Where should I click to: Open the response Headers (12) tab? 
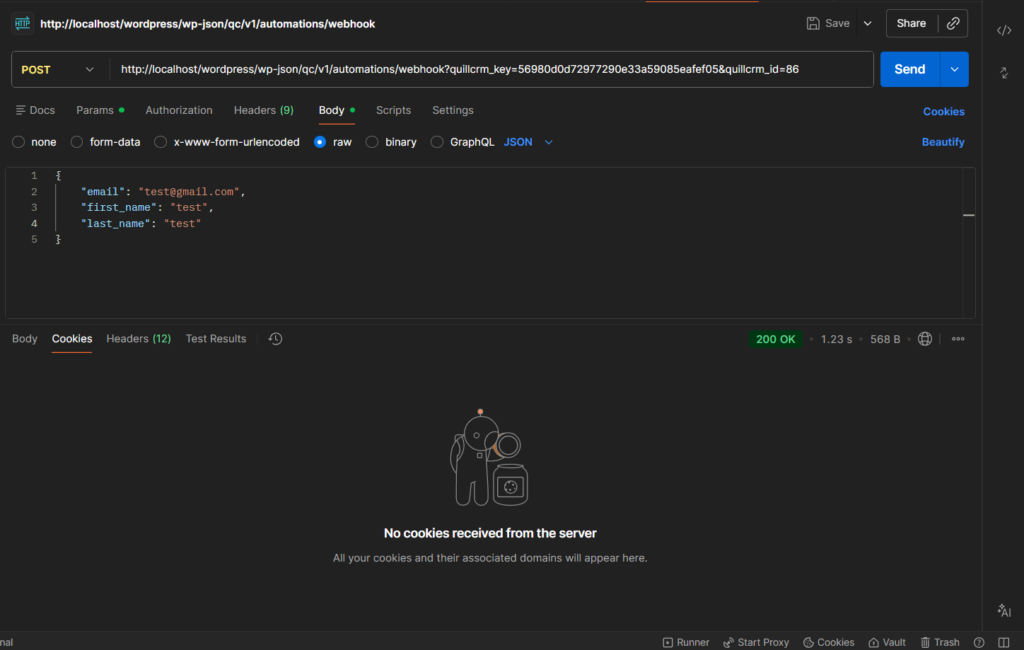pyautogui.click(x=138, y=339)
